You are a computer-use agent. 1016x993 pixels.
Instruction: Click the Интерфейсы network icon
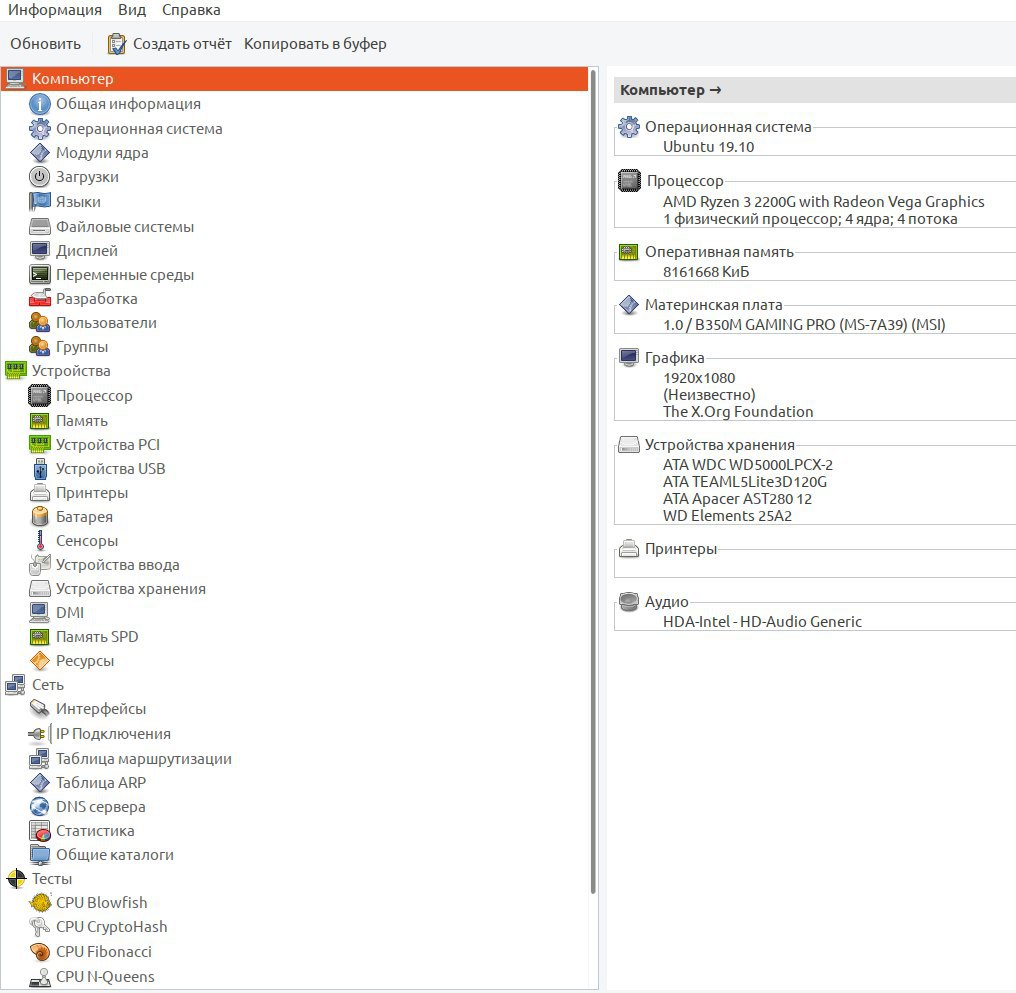click(40, 709)
